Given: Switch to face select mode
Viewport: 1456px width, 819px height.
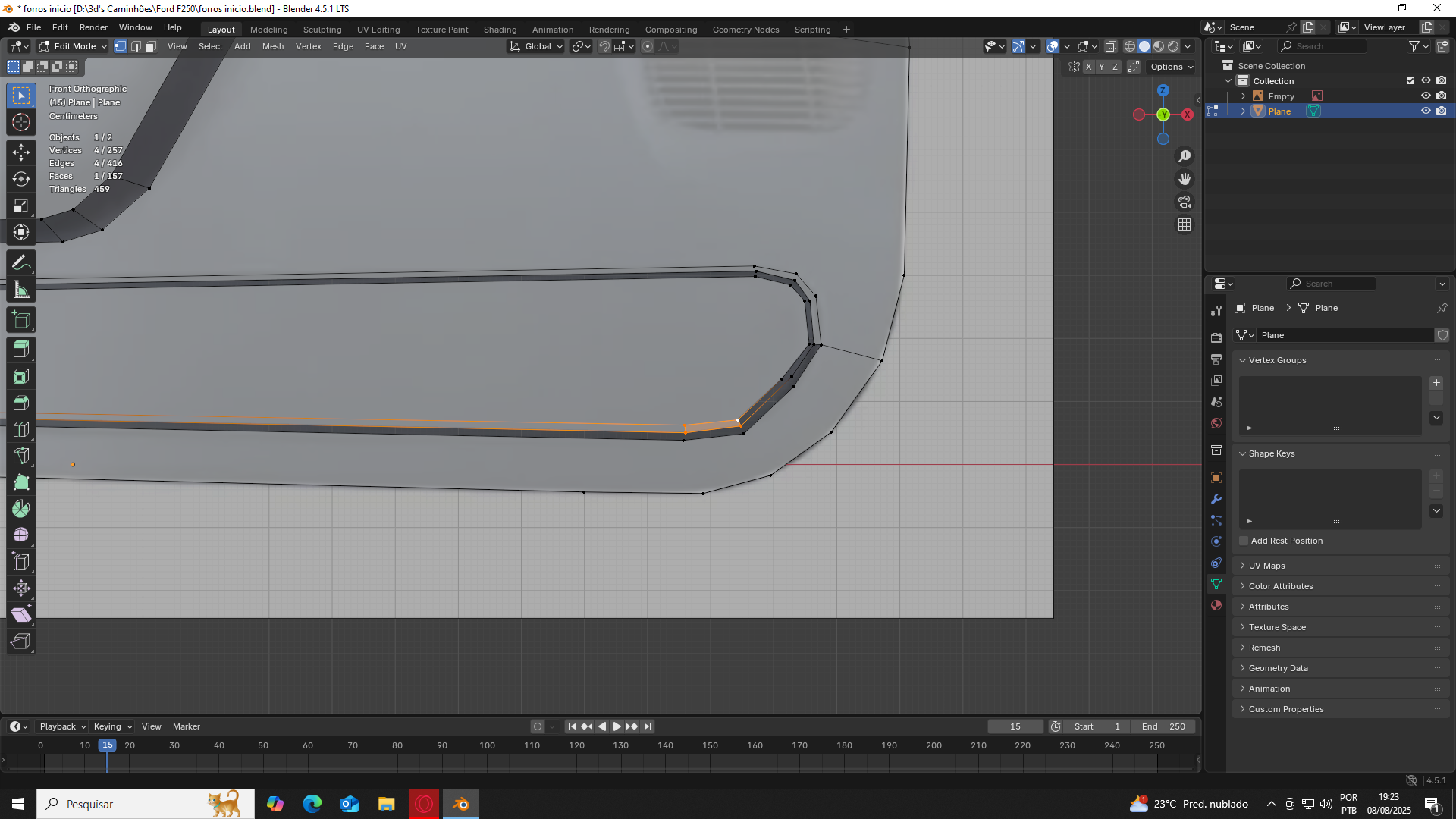Looking at the screenshot, I should (151, 46).
